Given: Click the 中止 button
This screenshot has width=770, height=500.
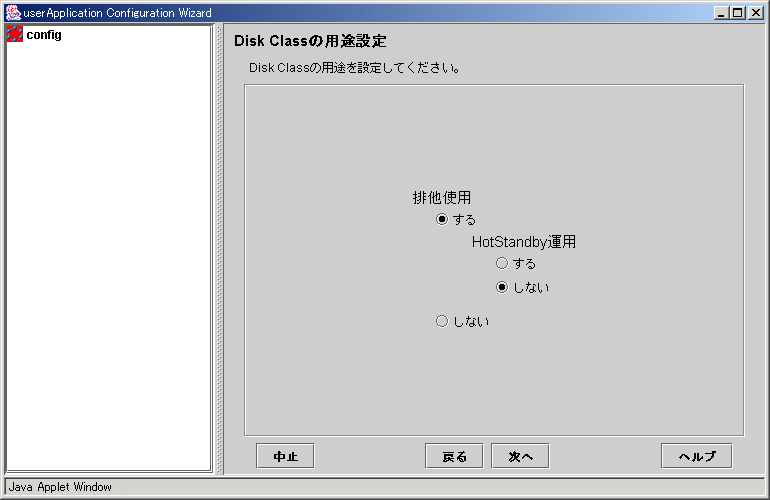Looking at the screenshot, I should [285, 456].
